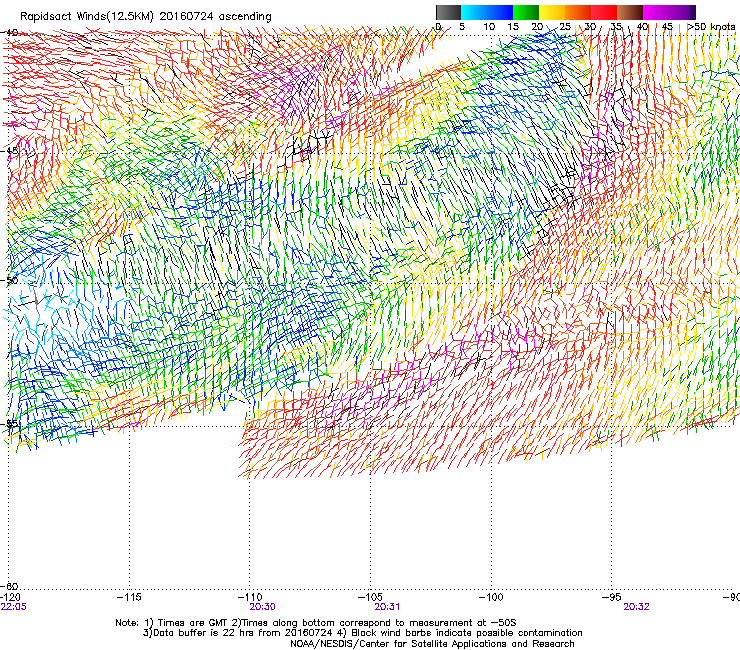Click the 20:32 measurement time label
Viewport: 740px width, 650px height.
pos(636,607)
